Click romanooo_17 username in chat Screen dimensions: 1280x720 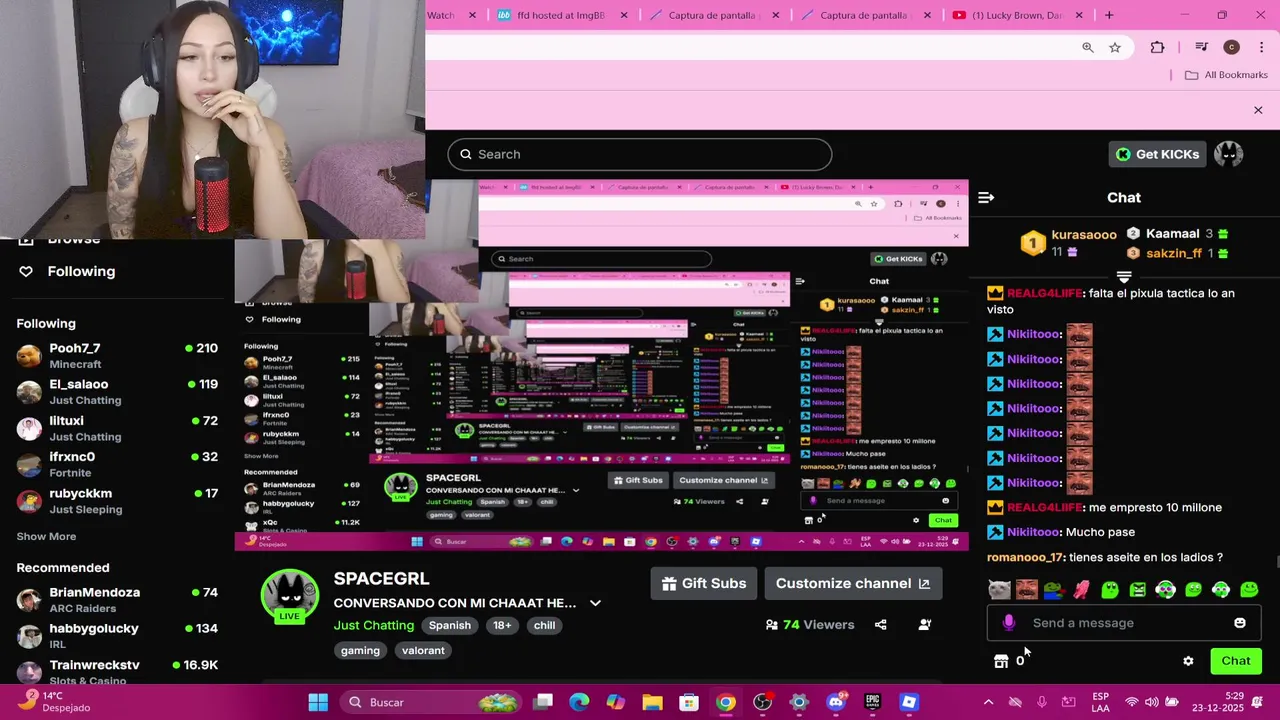(1025, 557)
